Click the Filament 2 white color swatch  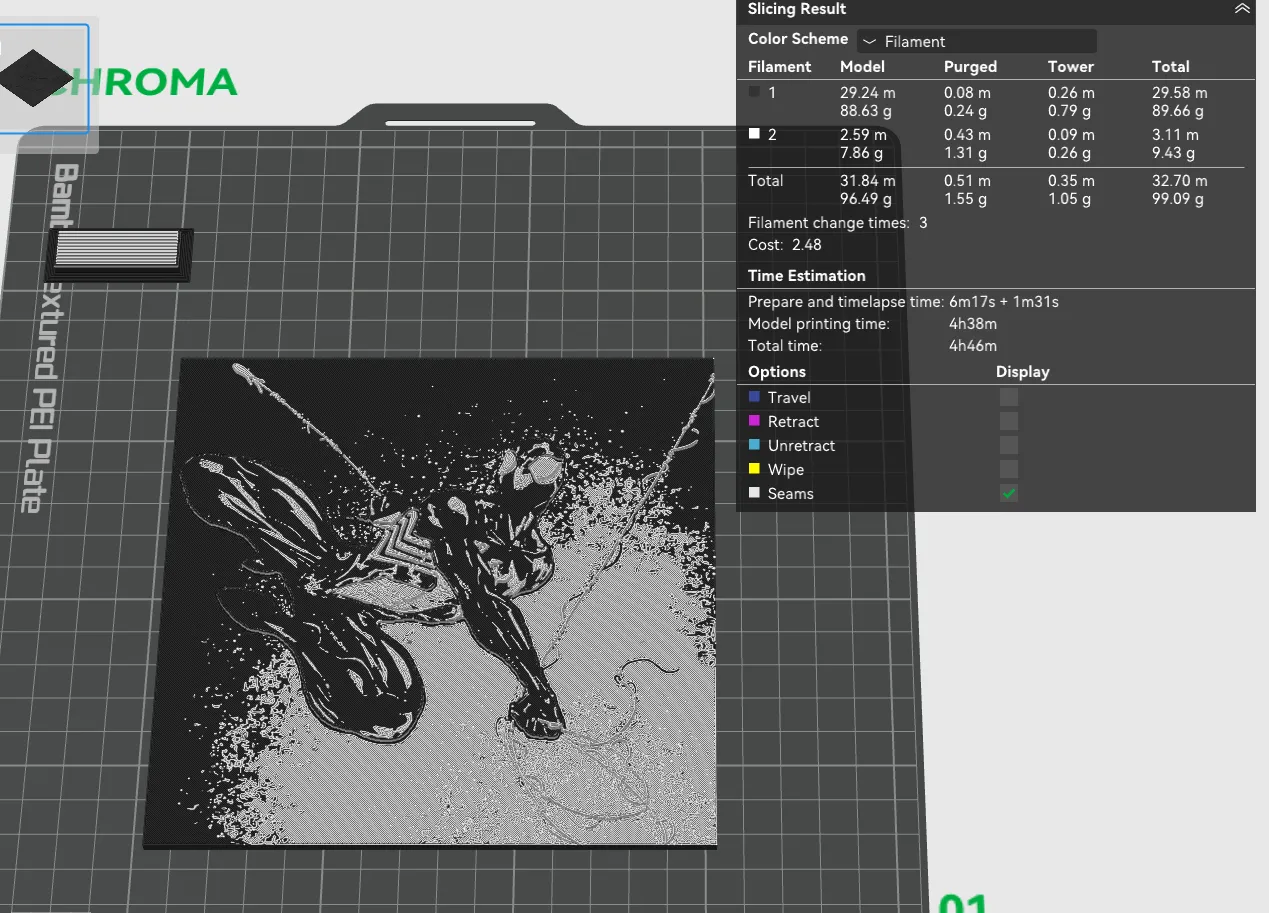pos(755,133)
